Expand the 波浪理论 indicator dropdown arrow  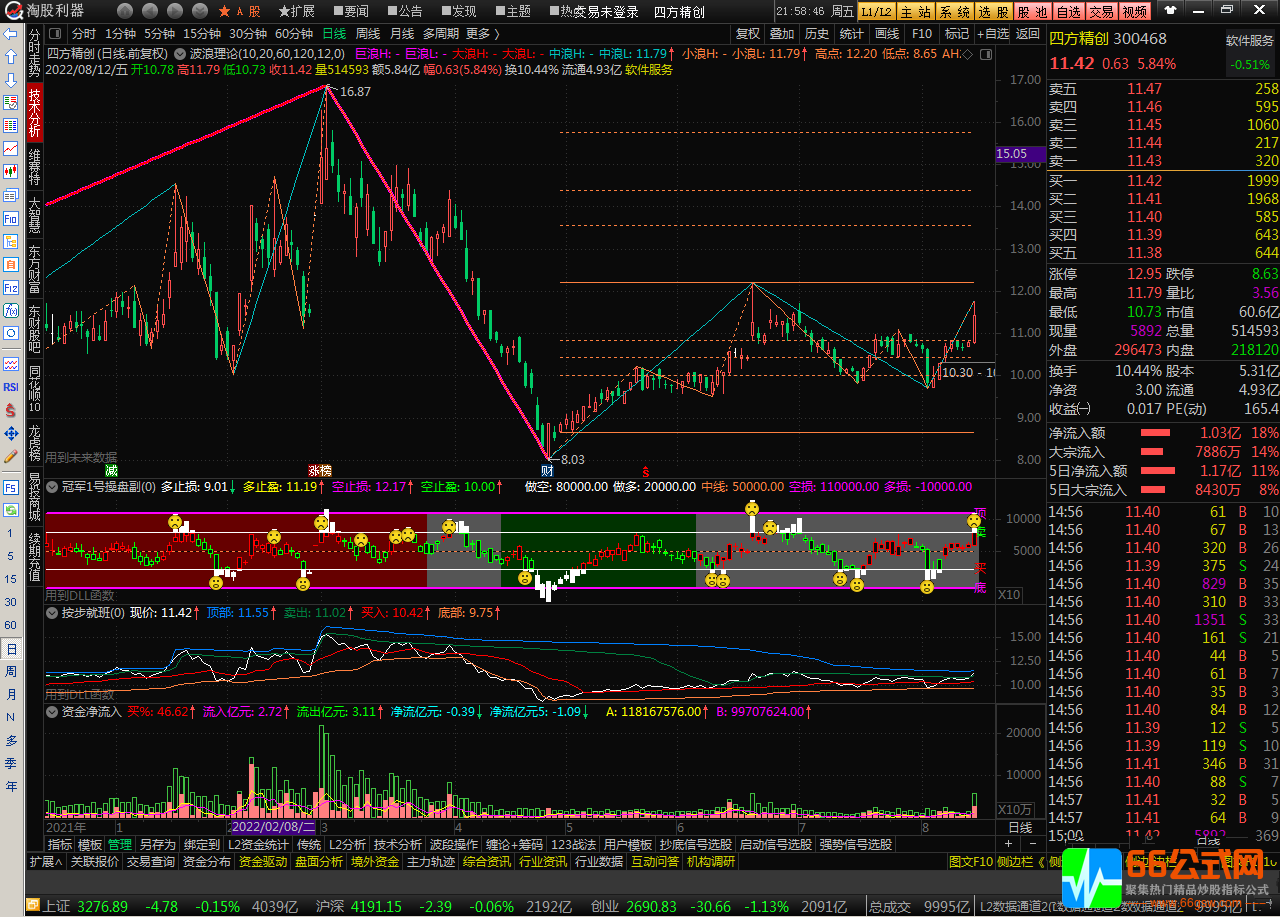[179, 54]
